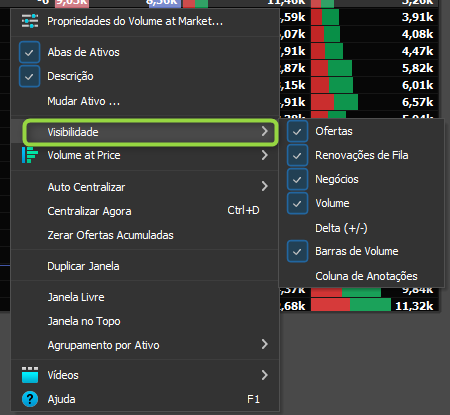Click the 5,82k volume cell
Screen dimensions: 450x415
[417, 68]
